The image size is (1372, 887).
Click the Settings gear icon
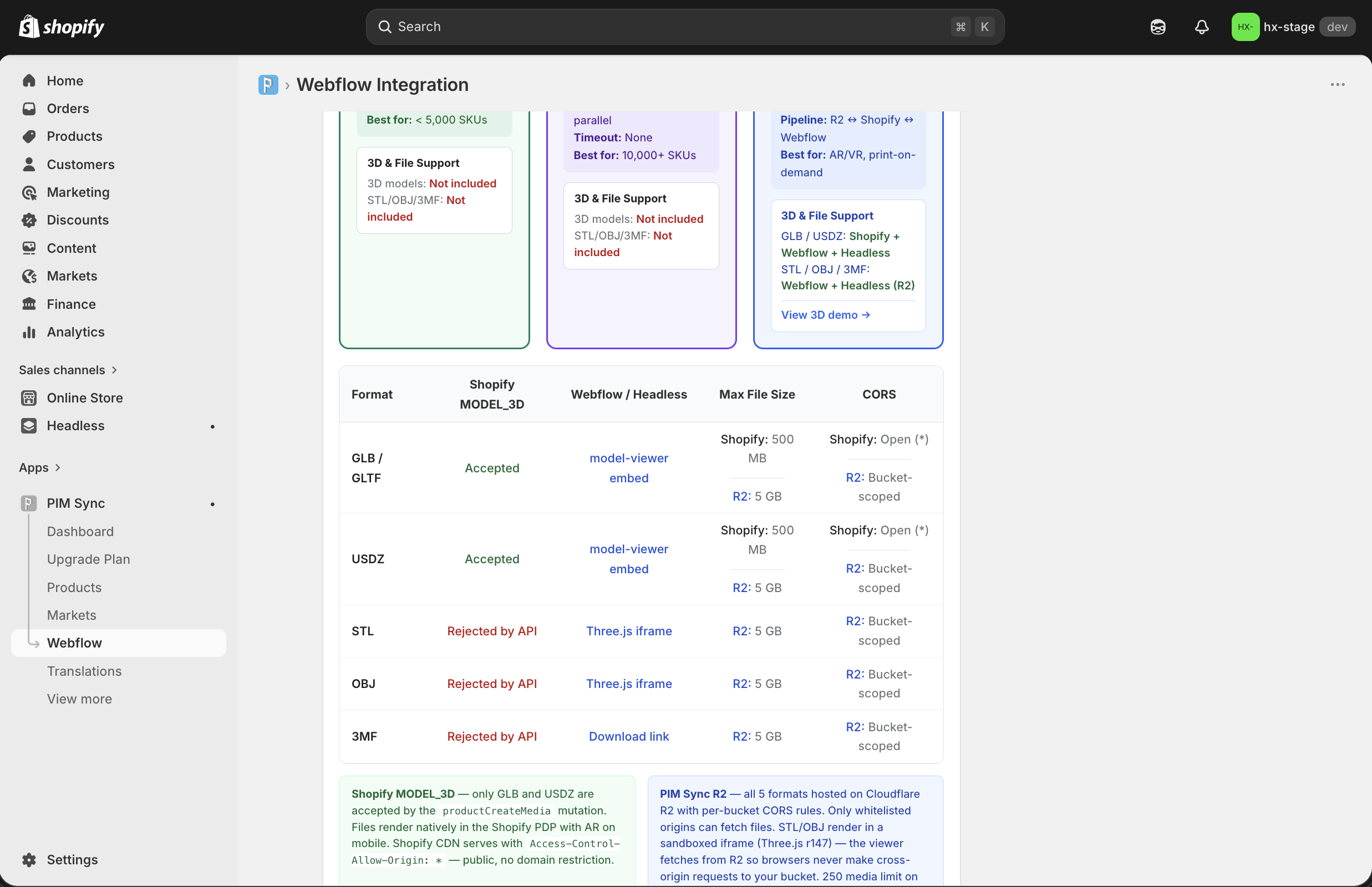pos(29,859)
